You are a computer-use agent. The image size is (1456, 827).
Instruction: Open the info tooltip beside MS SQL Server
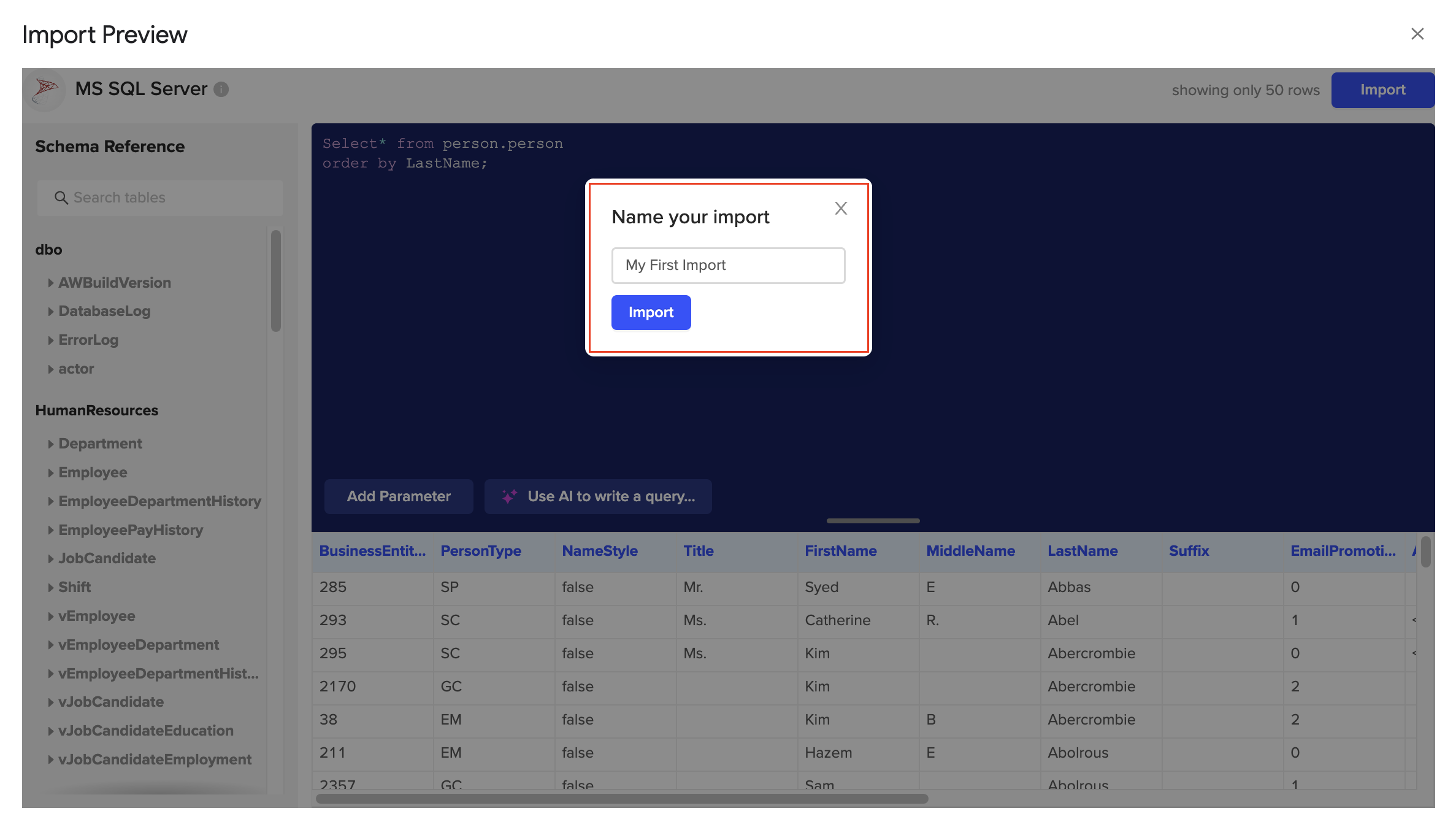click(x=221, y=90)
